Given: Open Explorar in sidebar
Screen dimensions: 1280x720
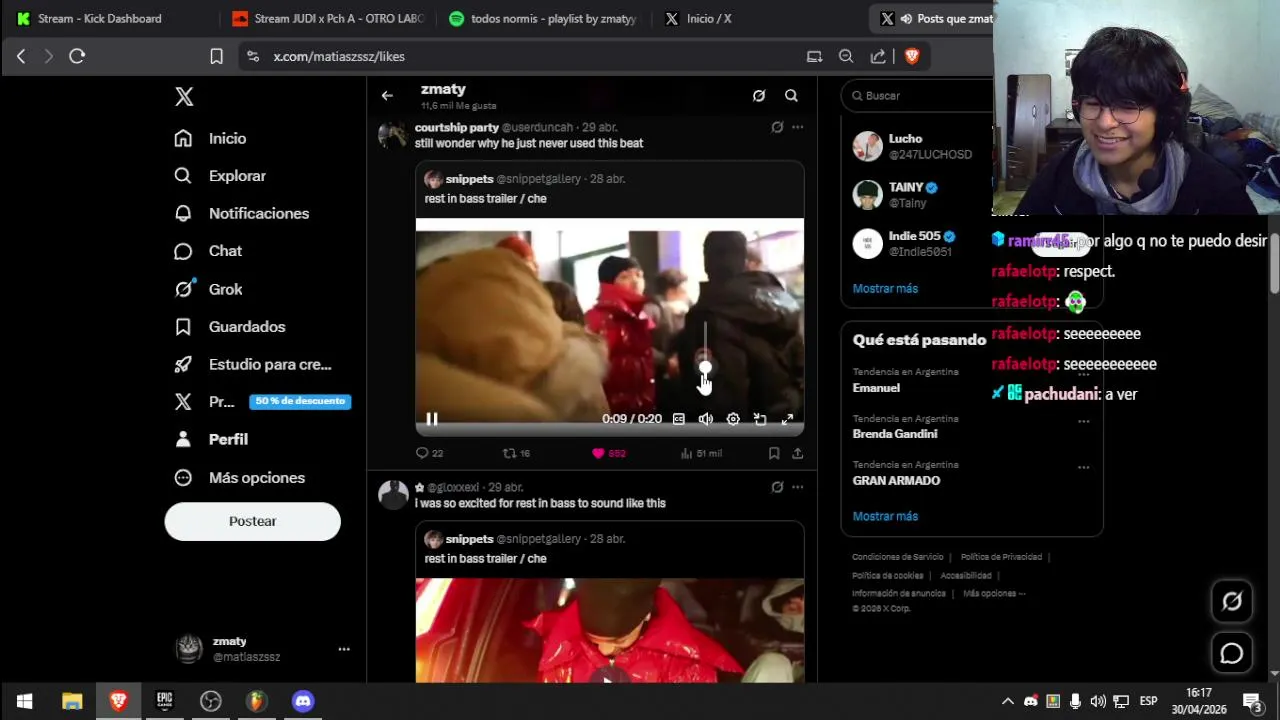Looking at the screenshot, I should tap(220, 176).
